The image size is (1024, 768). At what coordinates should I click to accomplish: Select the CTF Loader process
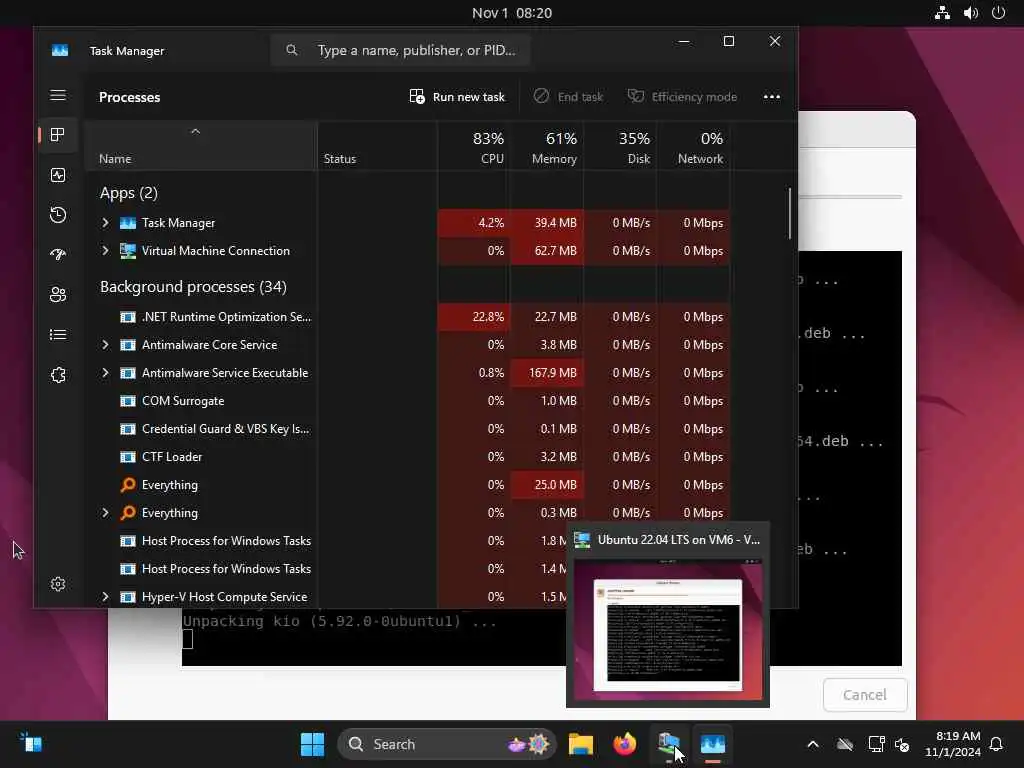(x=408, y=457)
